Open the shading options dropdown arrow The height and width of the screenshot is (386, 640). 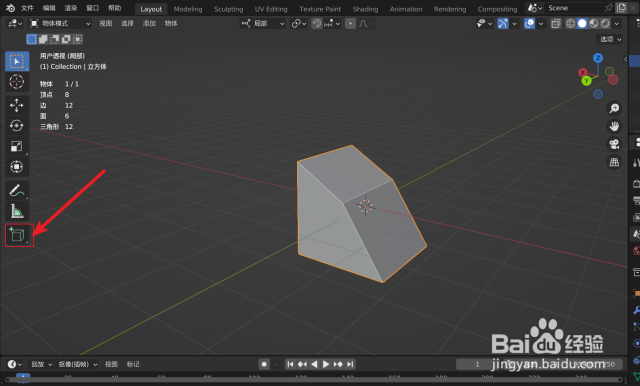(617, 24)
